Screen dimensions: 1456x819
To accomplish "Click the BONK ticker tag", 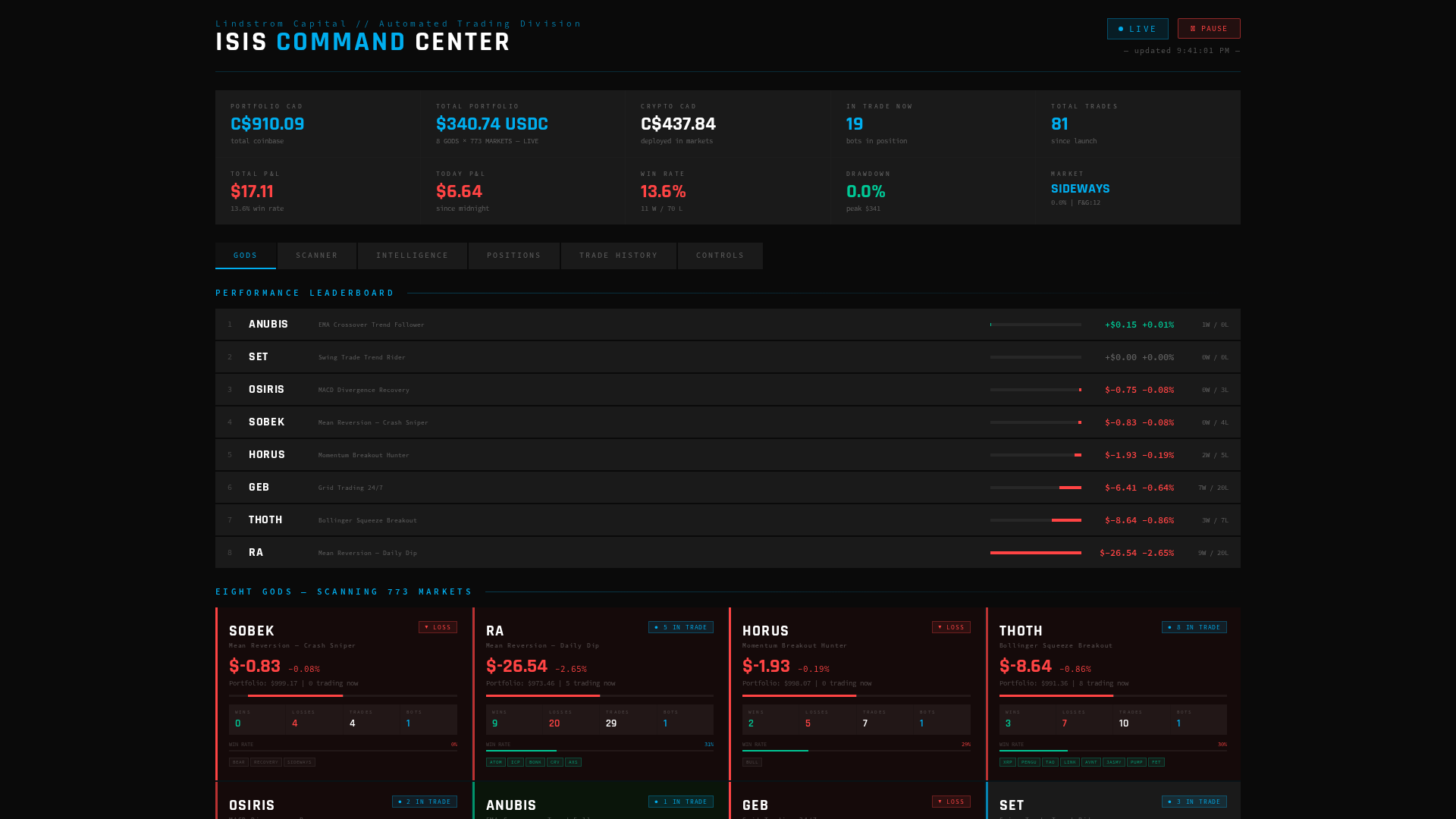I will (535, 762).
